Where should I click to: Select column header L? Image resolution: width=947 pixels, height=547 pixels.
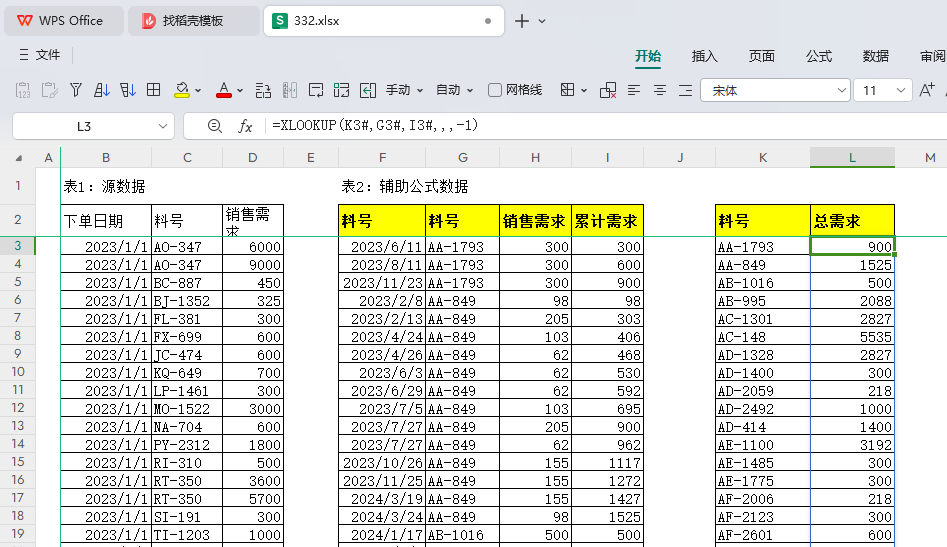(852, 158)
